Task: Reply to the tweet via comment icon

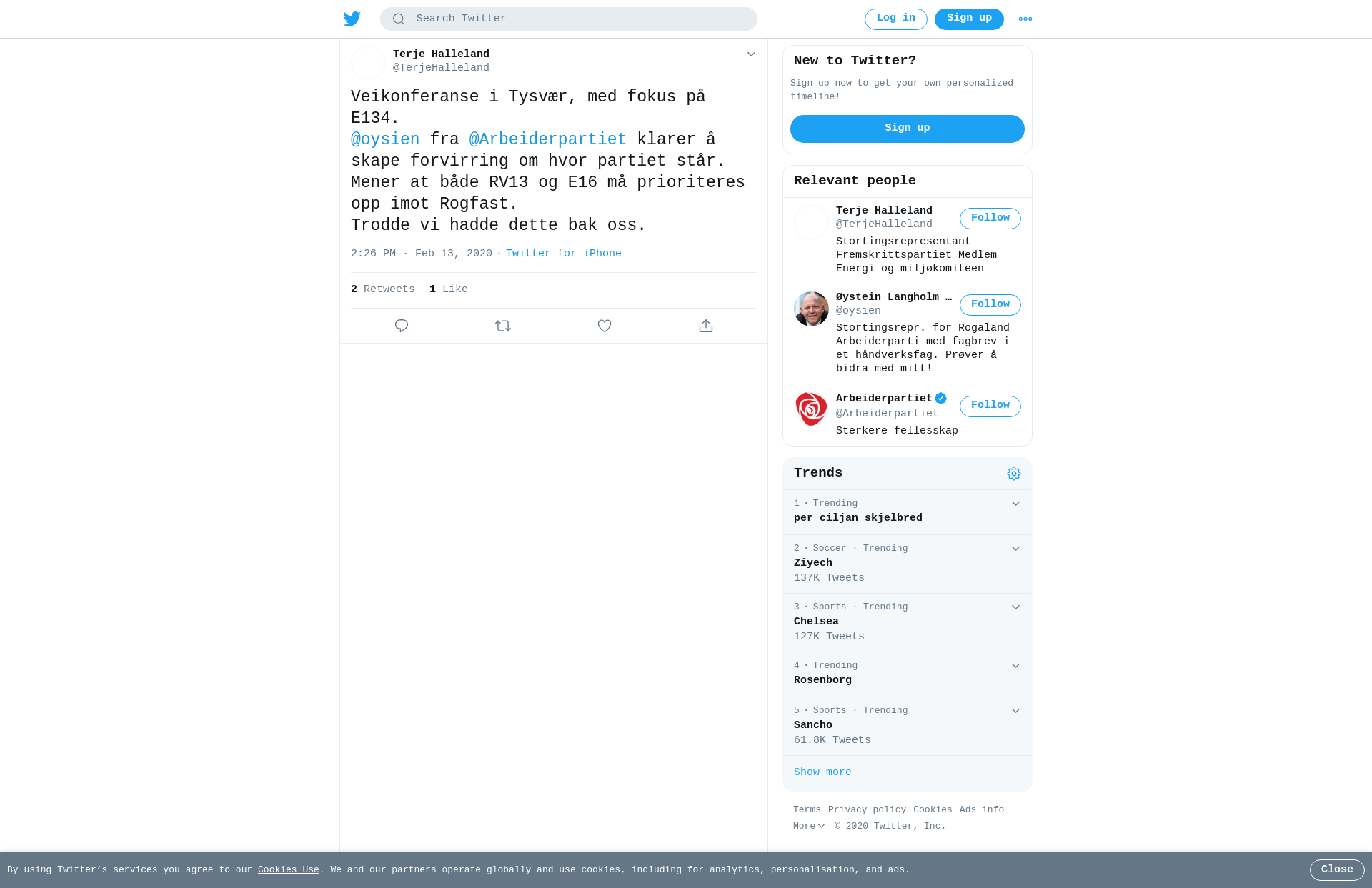Action: pyautogui.click(x=402, y=326)
